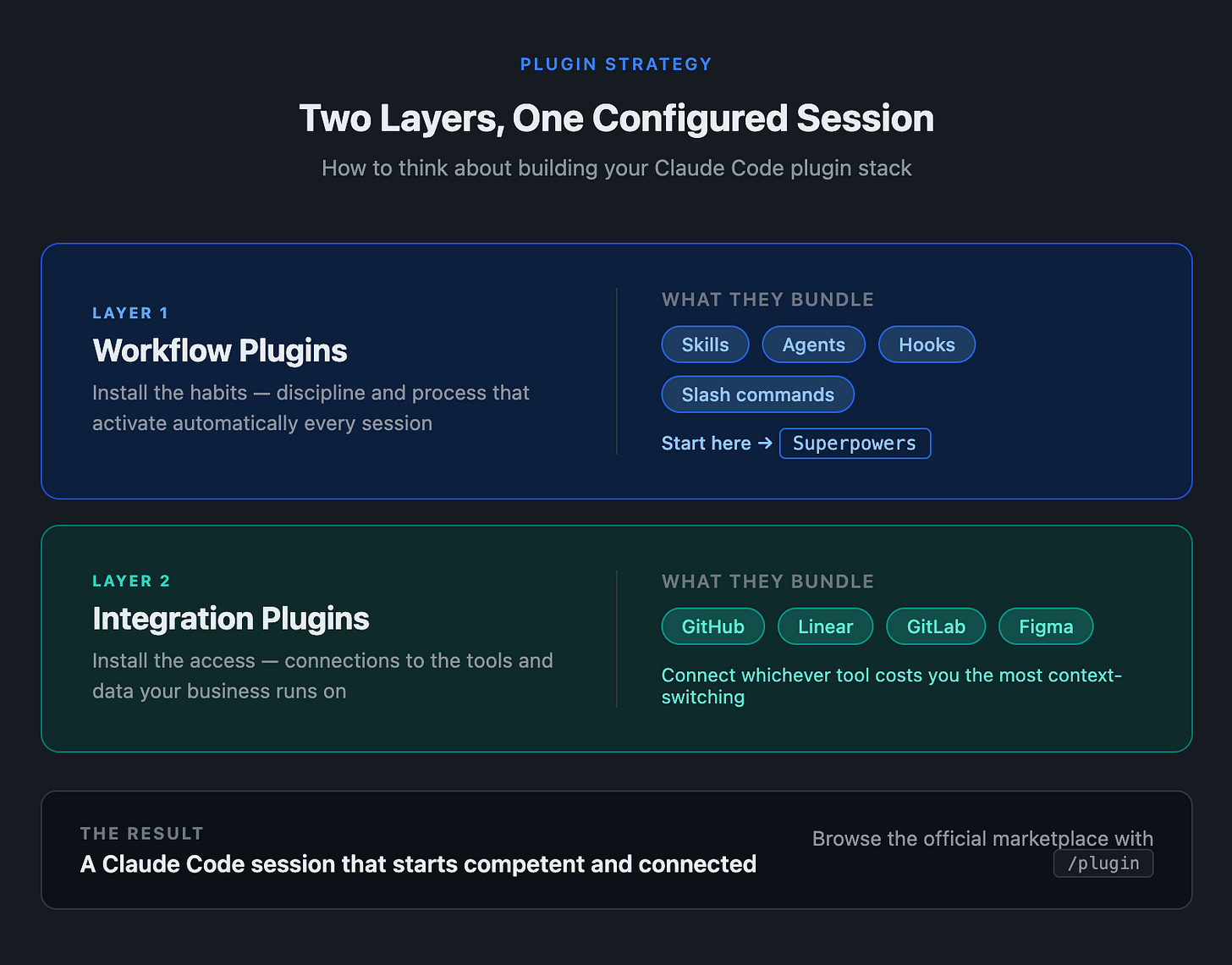This screenshot has width=1232, height=965.
Task: Click the Workflow Plugins heading
Action: coord(220,350)
